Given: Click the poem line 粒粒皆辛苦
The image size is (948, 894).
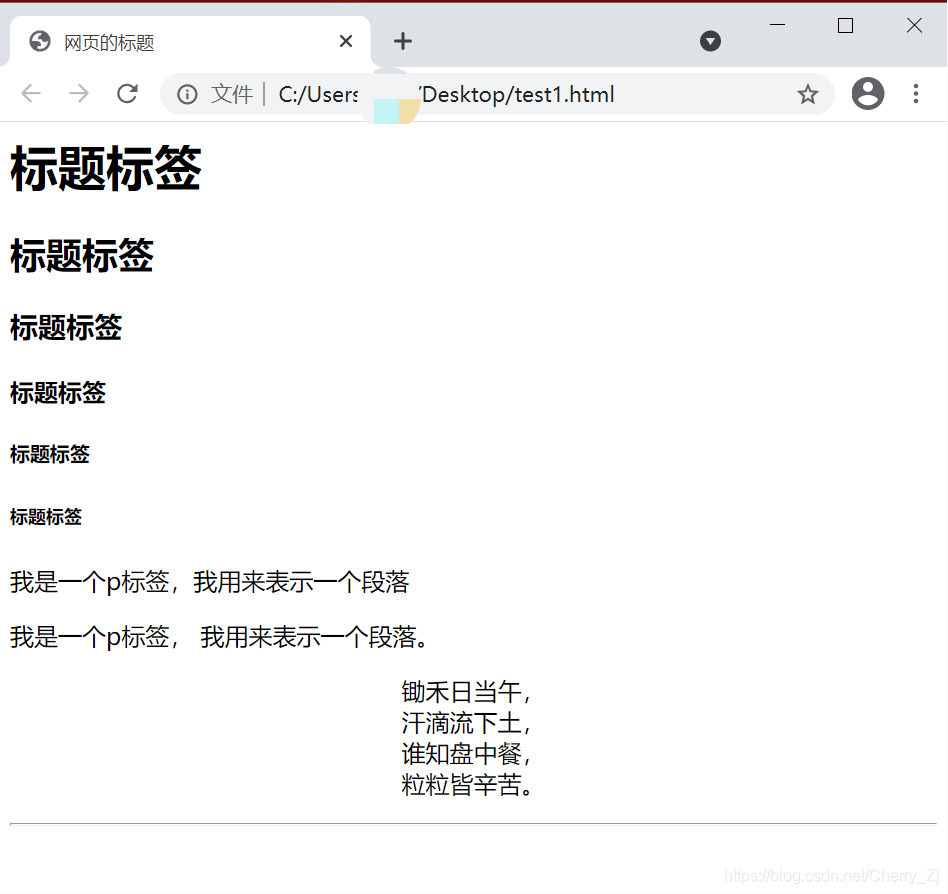Looking at the screenshot, I should pos(466,785).
